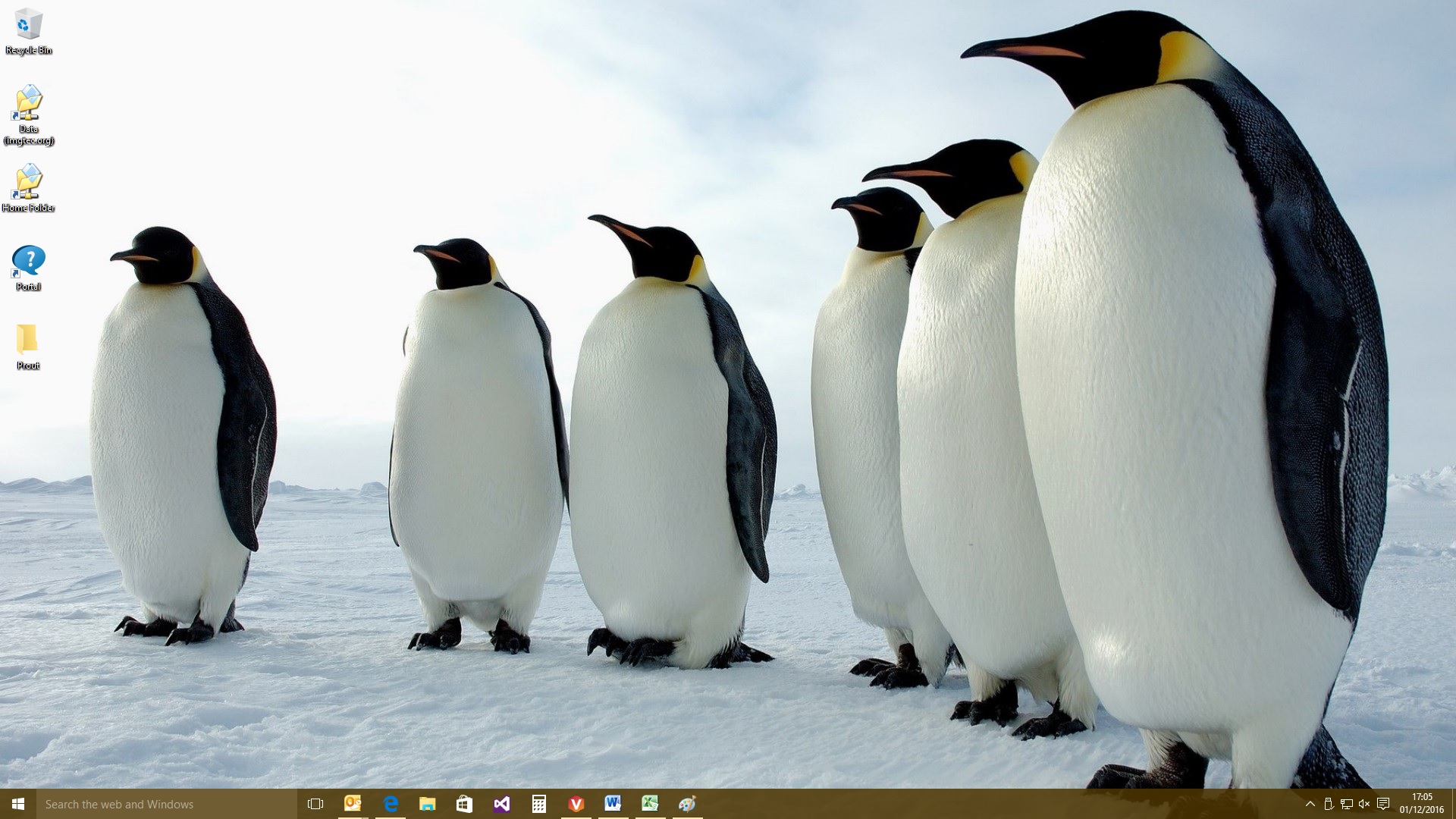Expand the hidden system tray icons
Image resolution: width=1456 pixels, height=819 pixels.
(1310, 804)
